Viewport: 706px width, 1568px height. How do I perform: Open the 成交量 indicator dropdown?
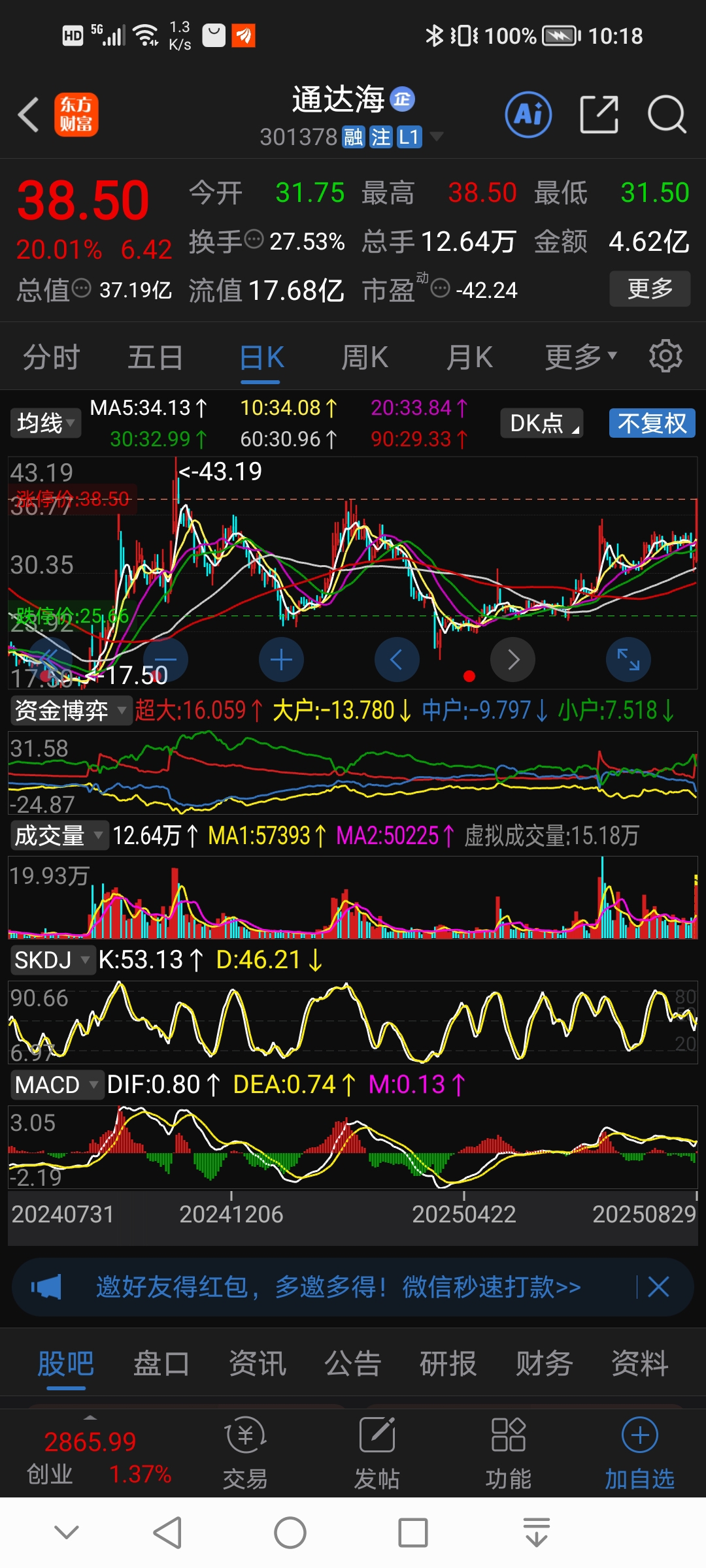point(59,836)
